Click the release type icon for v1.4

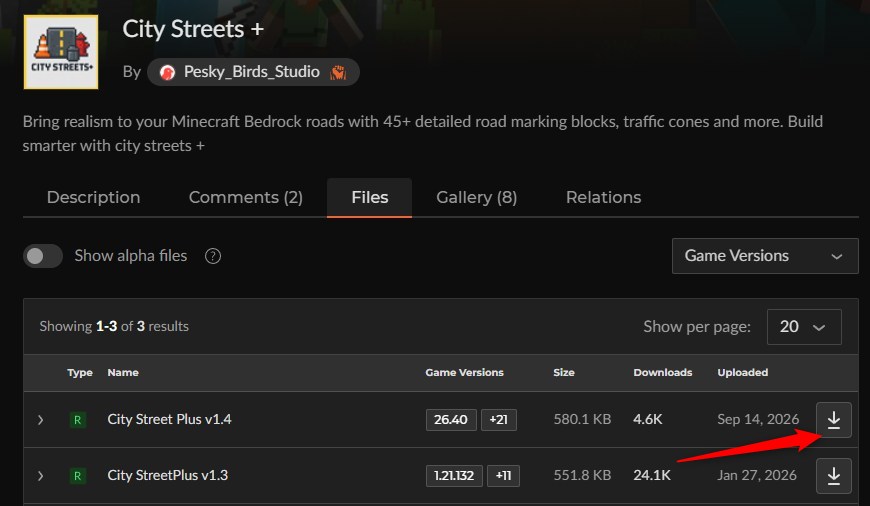pos(77,420)
